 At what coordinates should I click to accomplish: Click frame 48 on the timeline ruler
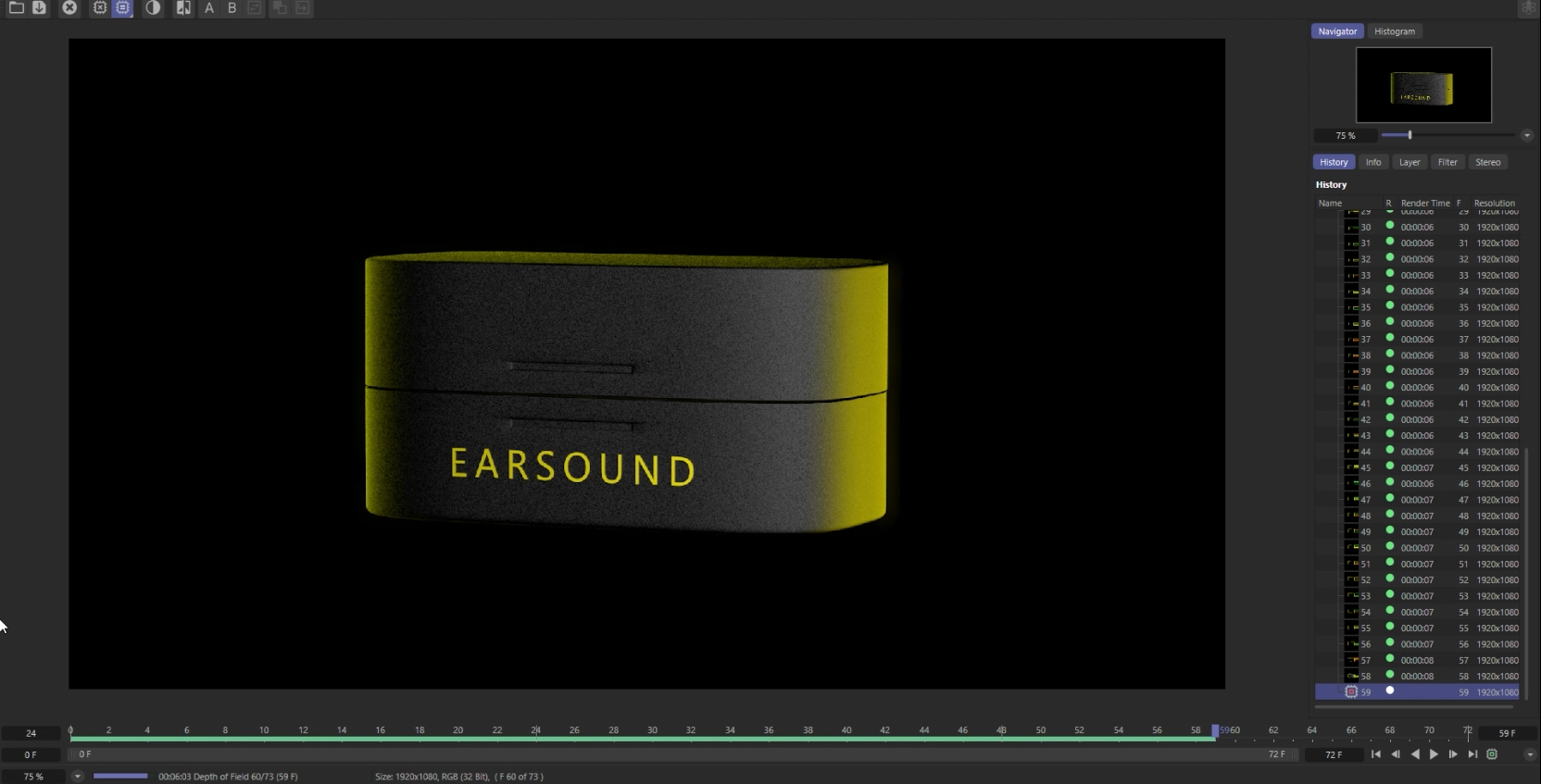click(x=1001, y=730)
